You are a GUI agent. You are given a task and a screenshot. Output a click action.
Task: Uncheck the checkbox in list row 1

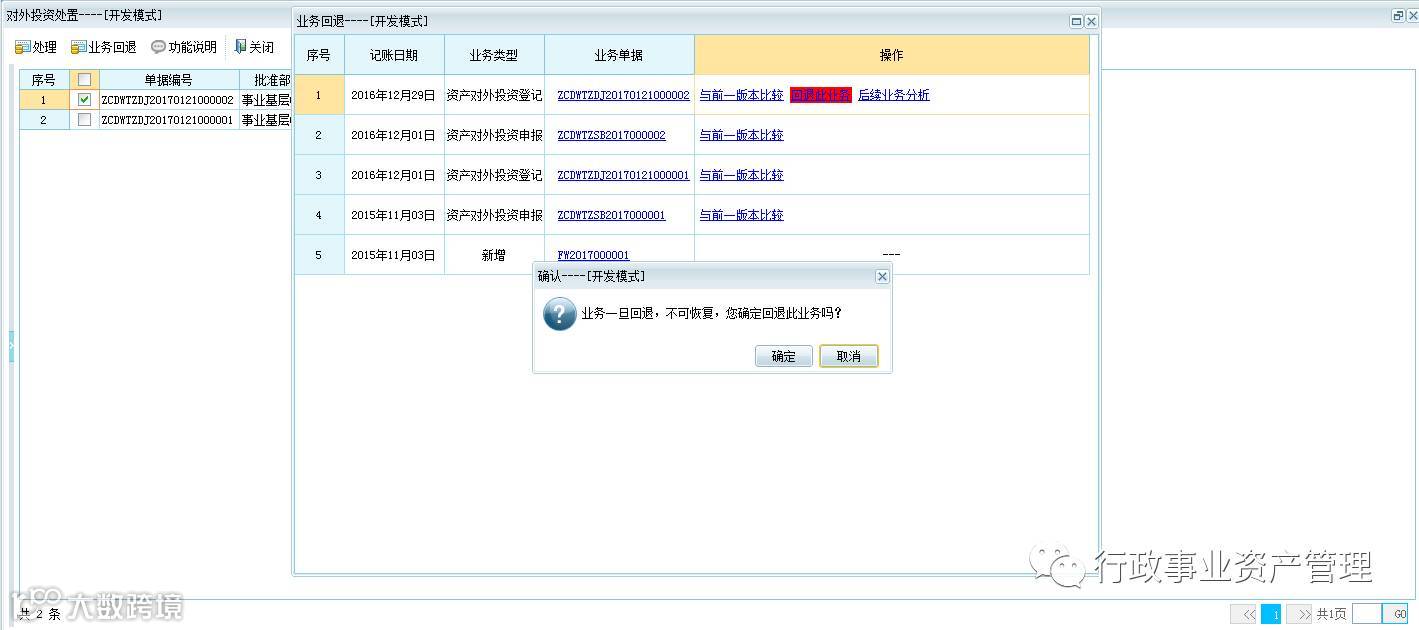pyautogui.click(x=84, y=100)
